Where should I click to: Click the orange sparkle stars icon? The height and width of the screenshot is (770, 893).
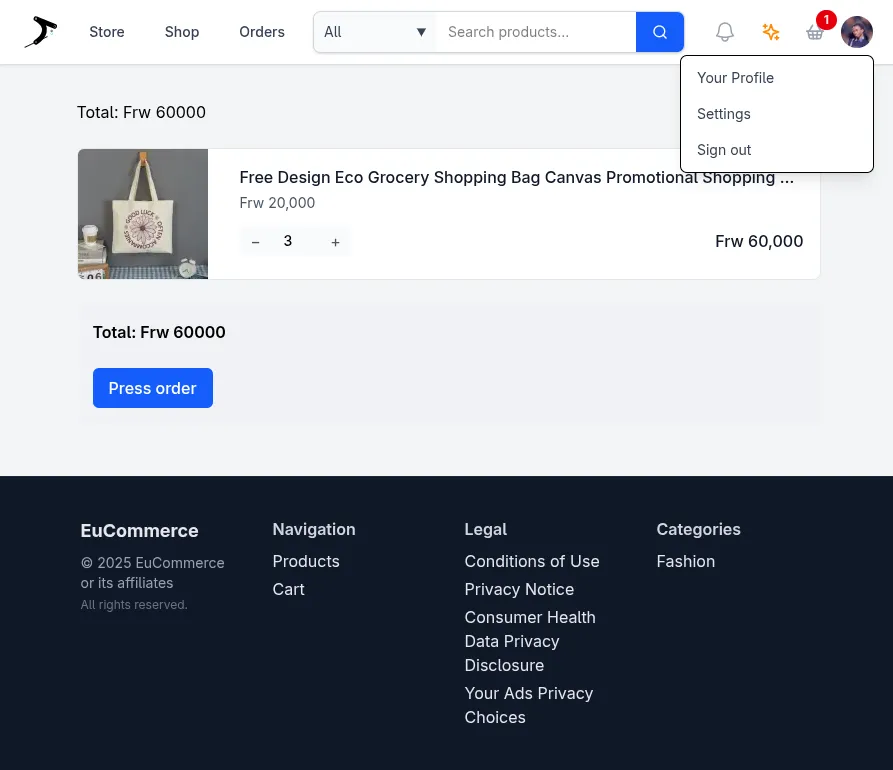pyautogui.click(x=770, y=32)
